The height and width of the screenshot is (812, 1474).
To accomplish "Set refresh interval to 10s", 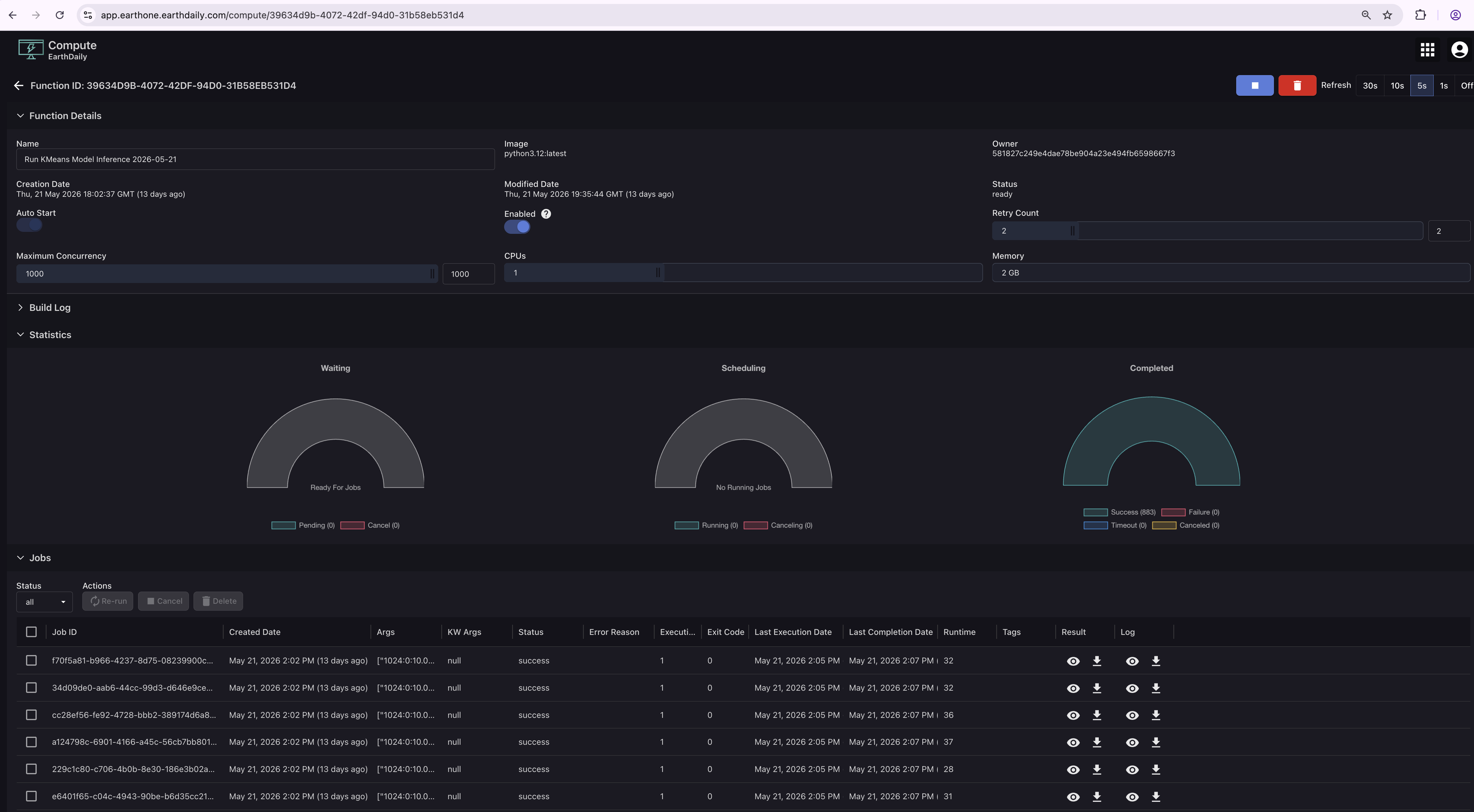I will click(1397, 85).
